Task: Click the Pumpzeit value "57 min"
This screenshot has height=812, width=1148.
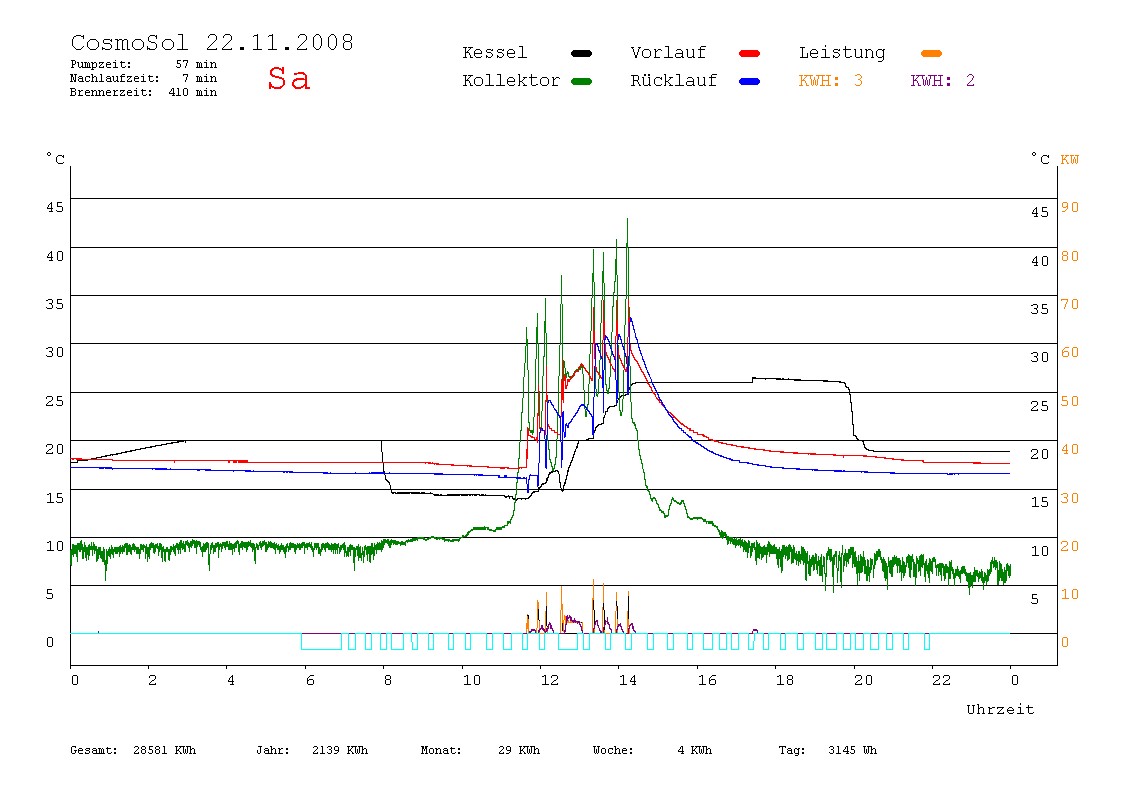Action: pyautogui.click(x=196, y=64)
